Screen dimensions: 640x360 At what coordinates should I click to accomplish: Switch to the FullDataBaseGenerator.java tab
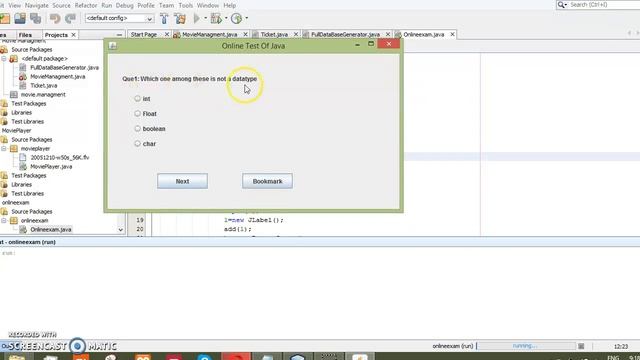(x=345, y=35)
